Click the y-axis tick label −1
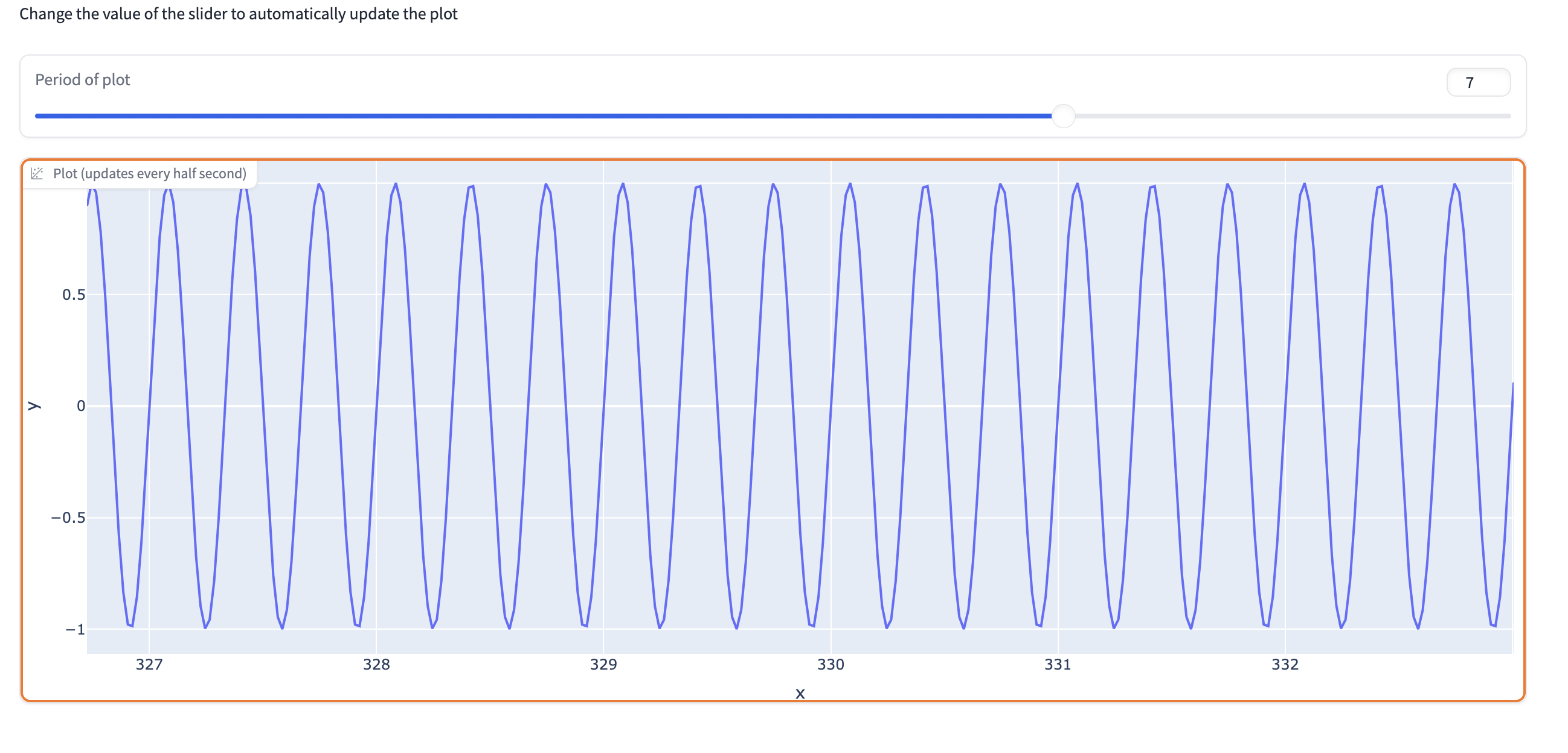 click(75, 629)
